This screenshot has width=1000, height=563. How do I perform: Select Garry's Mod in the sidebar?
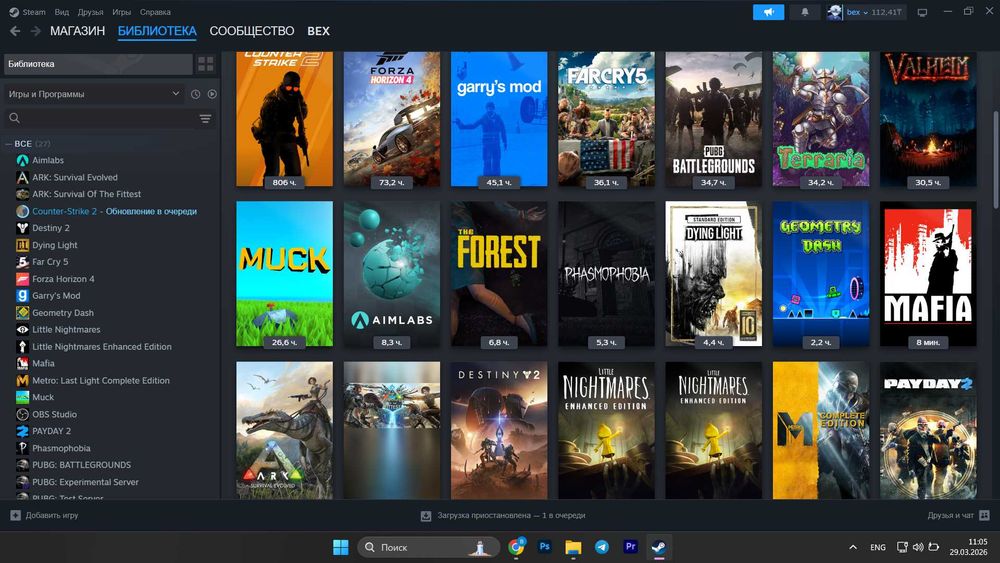(x=56, y=295)
